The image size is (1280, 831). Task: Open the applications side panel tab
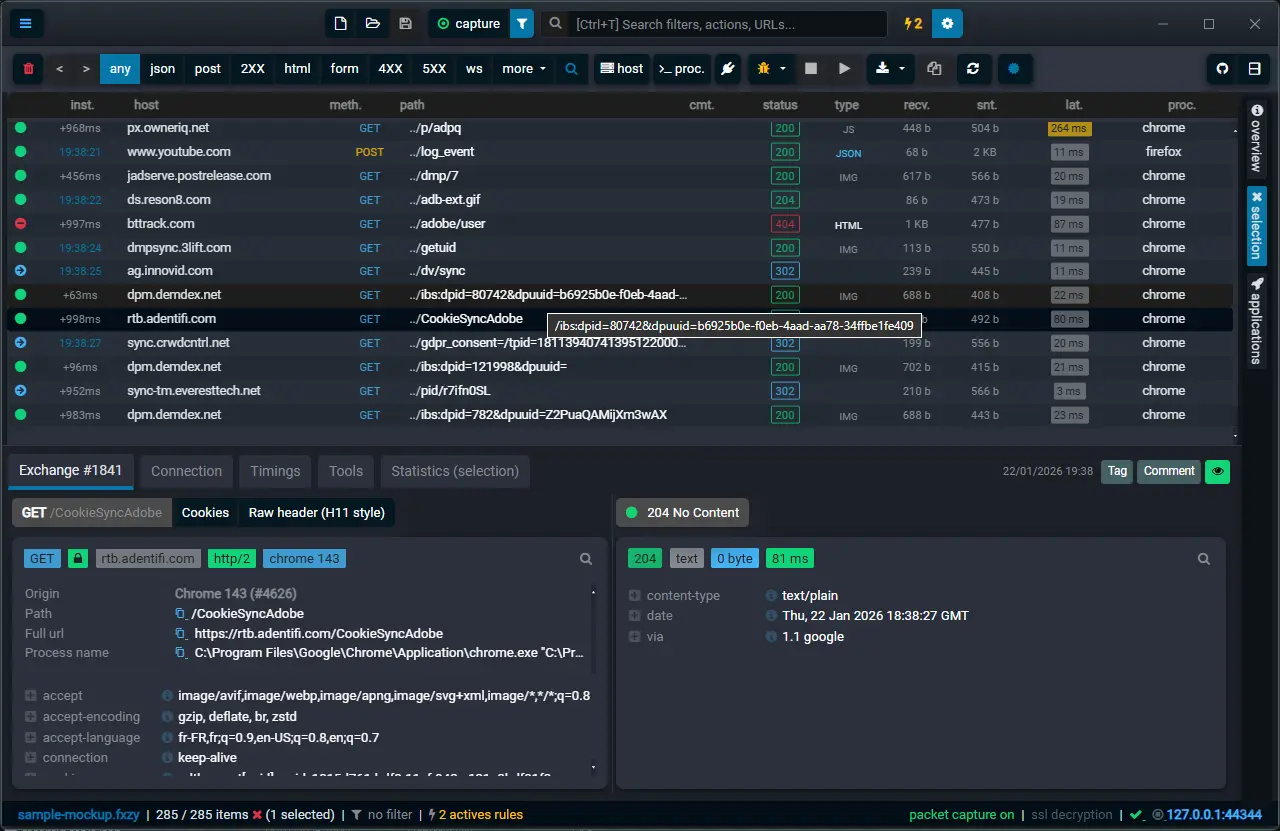tap(1257, 321)
